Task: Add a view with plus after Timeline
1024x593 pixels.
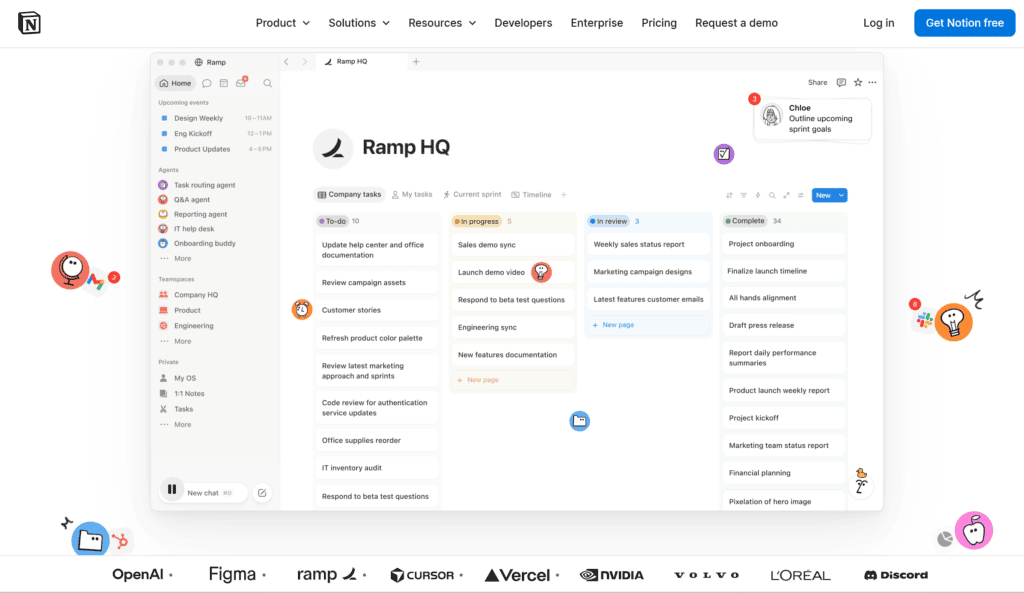Action: (564, 195)
